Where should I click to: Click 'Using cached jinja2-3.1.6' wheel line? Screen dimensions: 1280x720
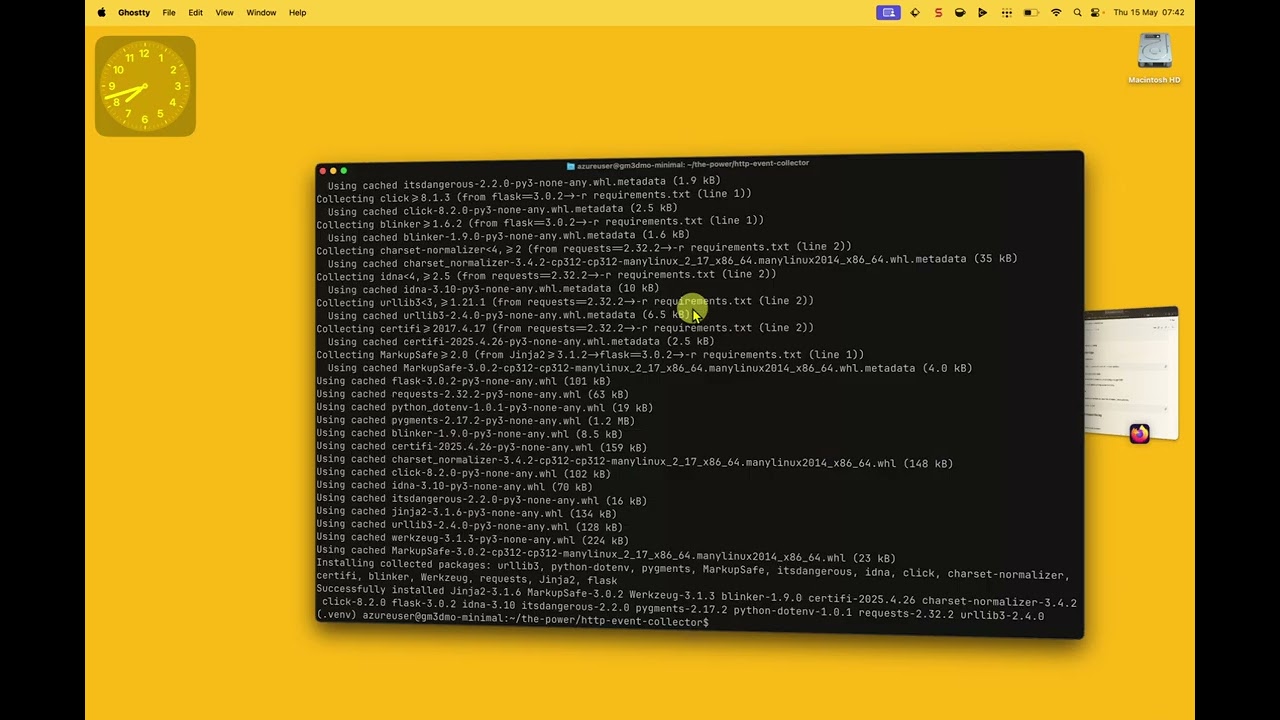466,513
